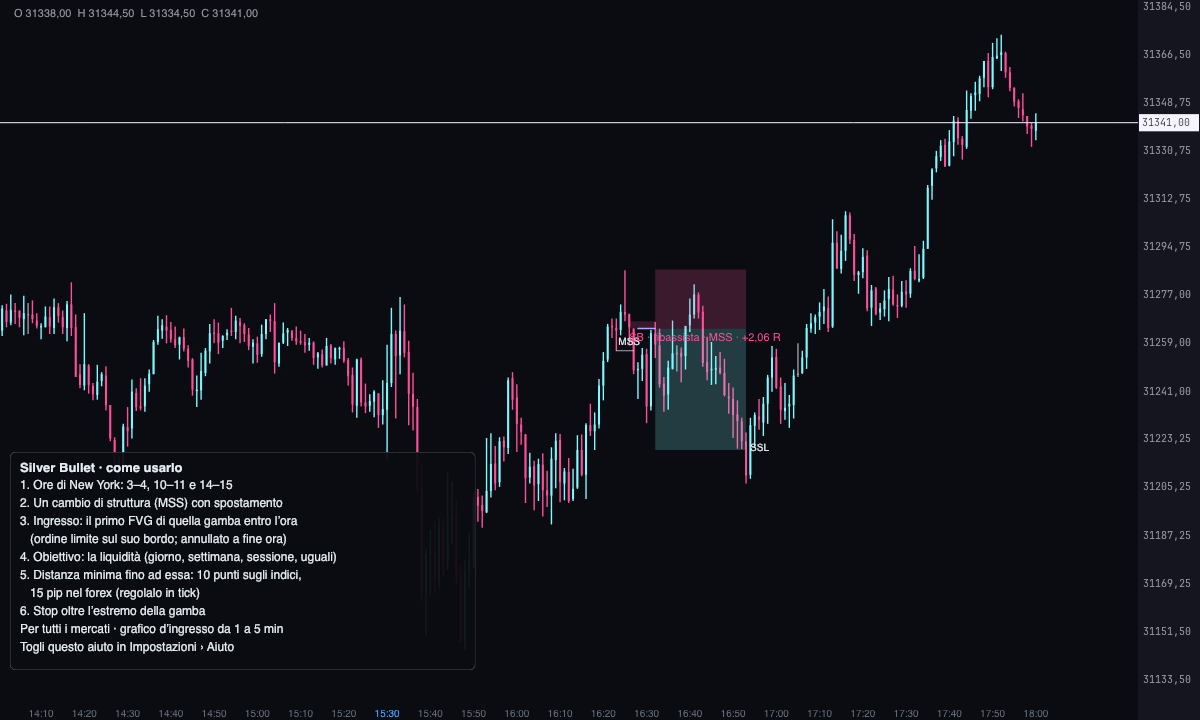The image size is (1200, 720).
Task: Click the "Silver Bullet · come usarlo" help title
Action: 101,468
